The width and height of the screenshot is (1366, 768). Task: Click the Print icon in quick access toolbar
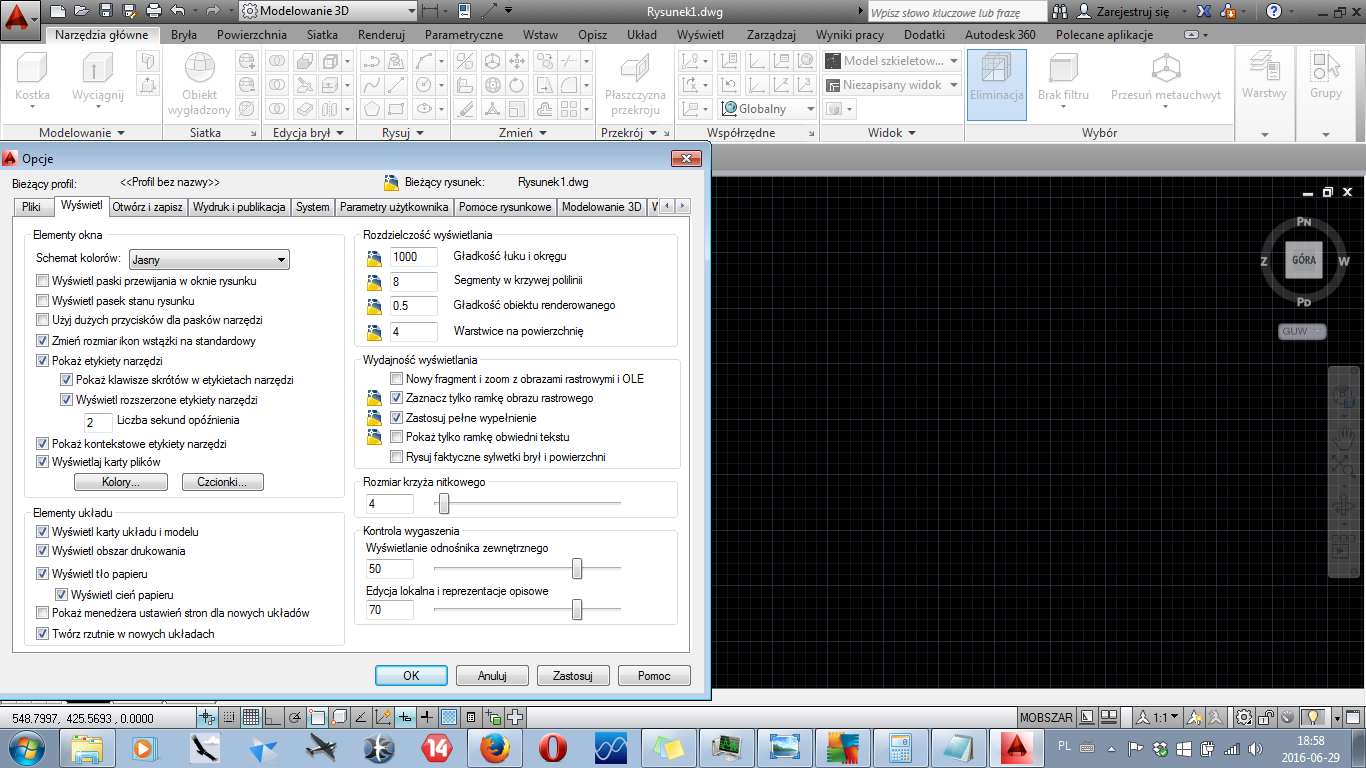pyautogui.click(x=154, y=11)
